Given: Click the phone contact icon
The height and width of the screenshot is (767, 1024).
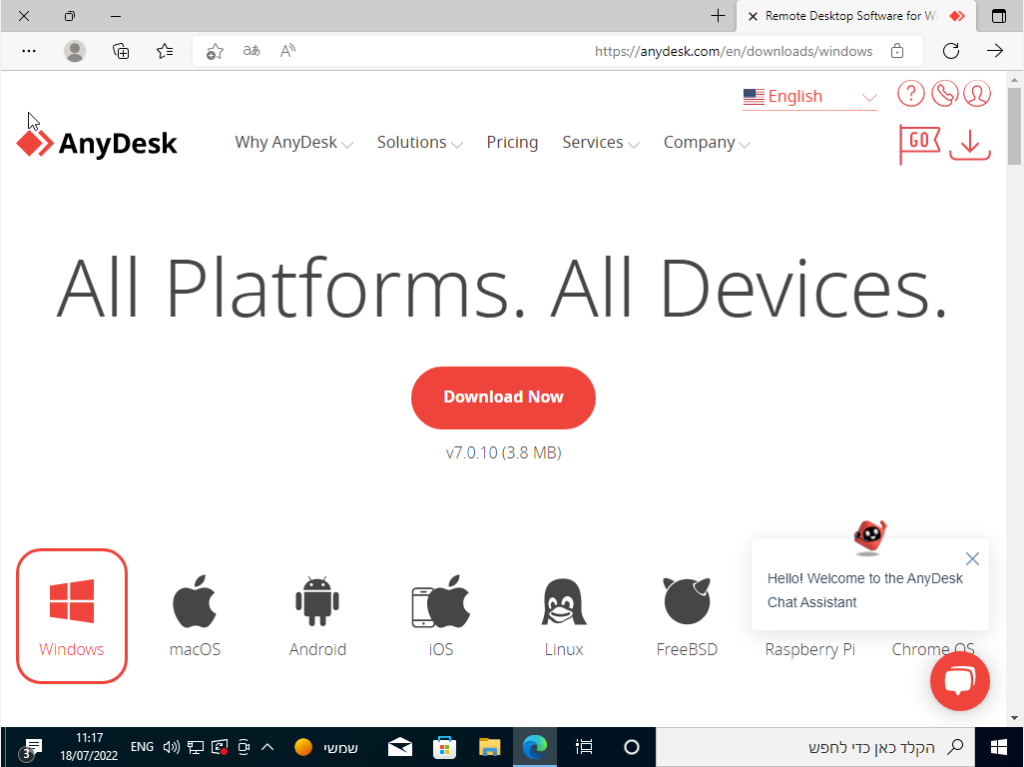Looking at the screenshot, I should point(944,94).
